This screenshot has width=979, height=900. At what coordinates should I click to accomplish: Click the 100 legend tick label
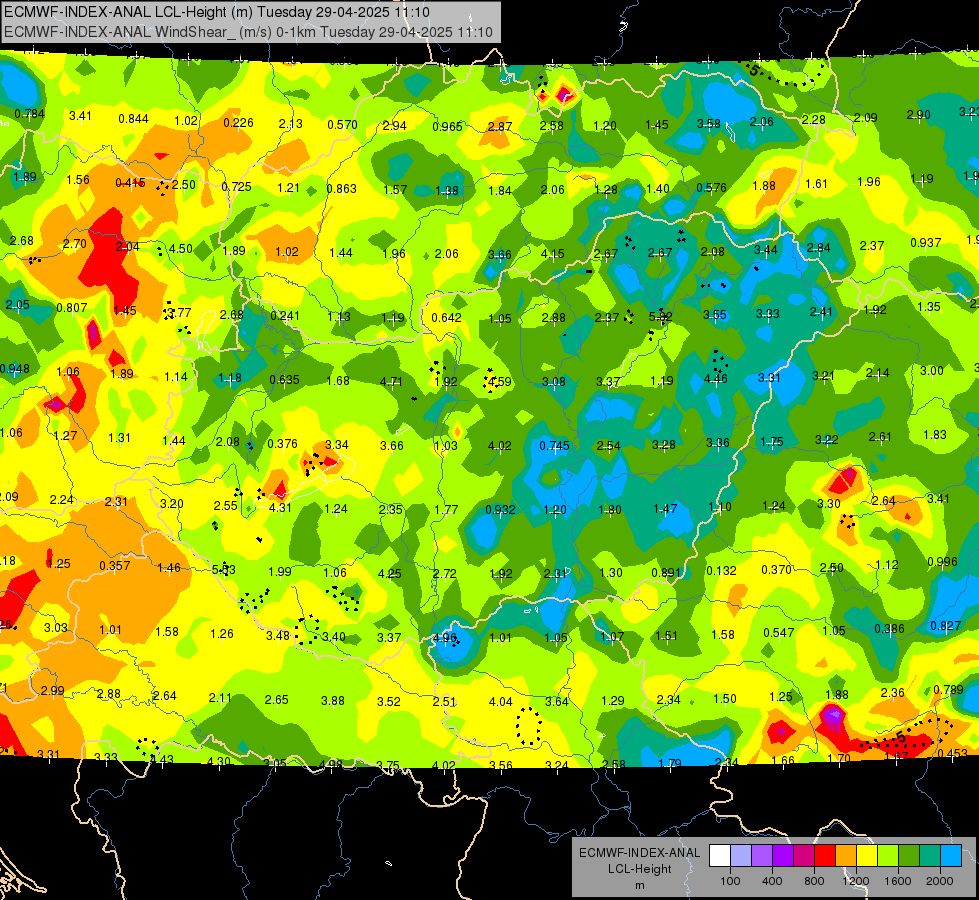(730, 881)
